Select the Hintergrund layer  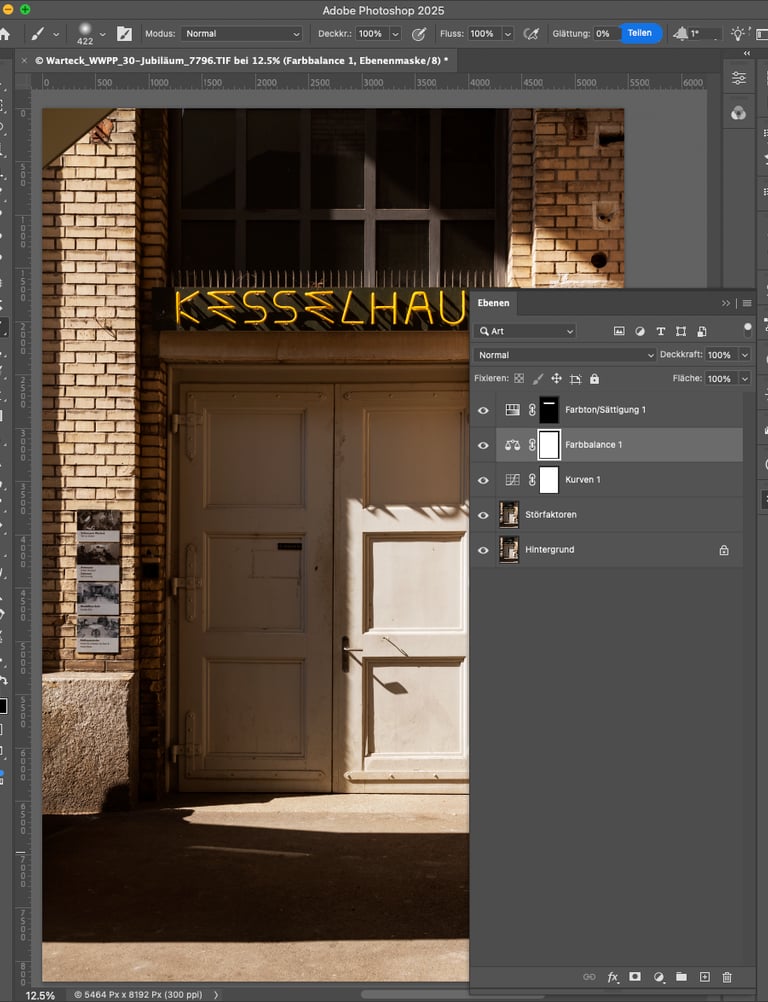point(619,550)
